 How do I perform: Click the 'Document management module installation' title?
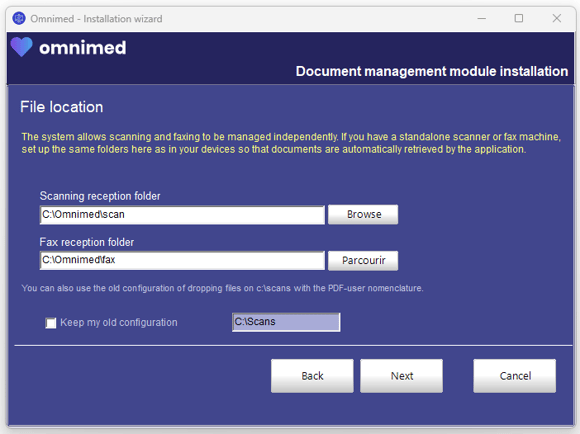tap(432, 71)
